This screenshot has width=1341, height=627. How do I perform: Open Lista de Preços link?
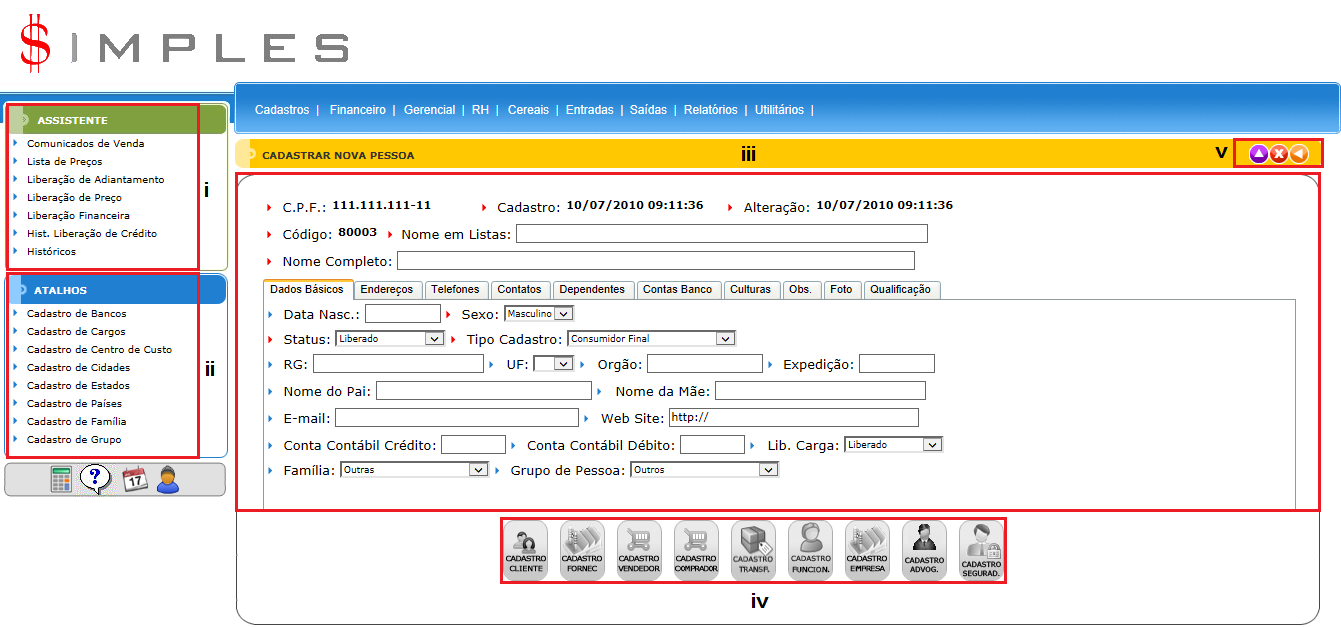[x=64, y=162]
